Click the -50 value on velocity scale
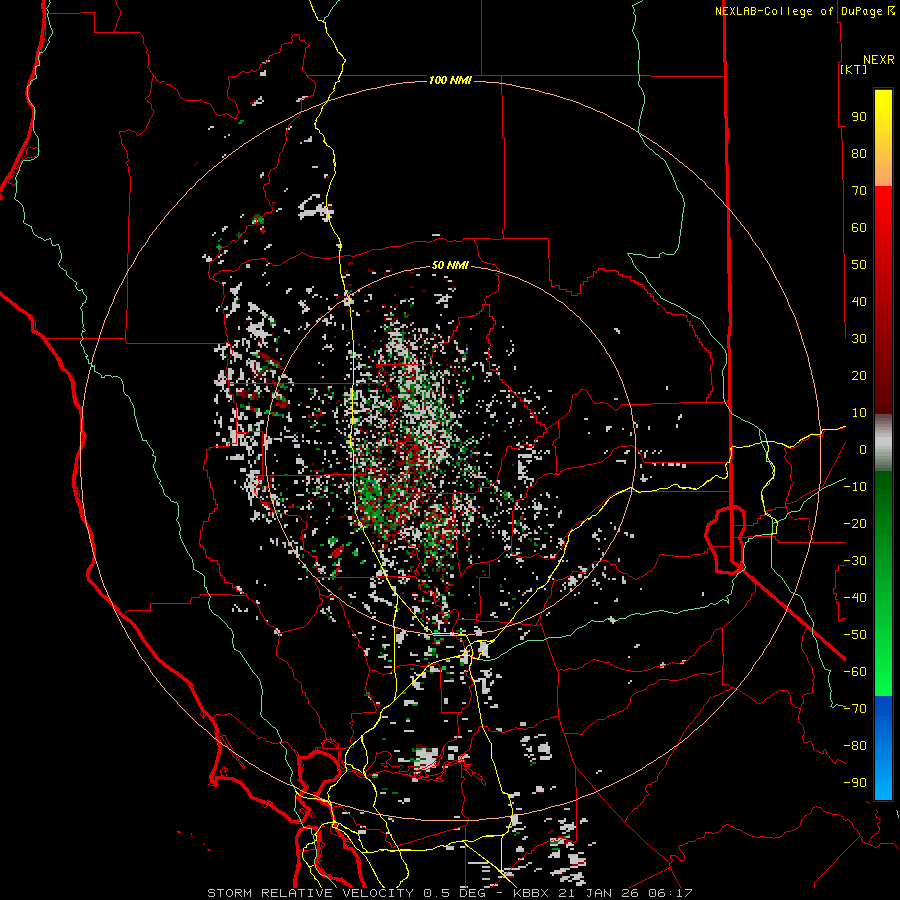This screenshot has height=900, width=900. coord(855,635)
